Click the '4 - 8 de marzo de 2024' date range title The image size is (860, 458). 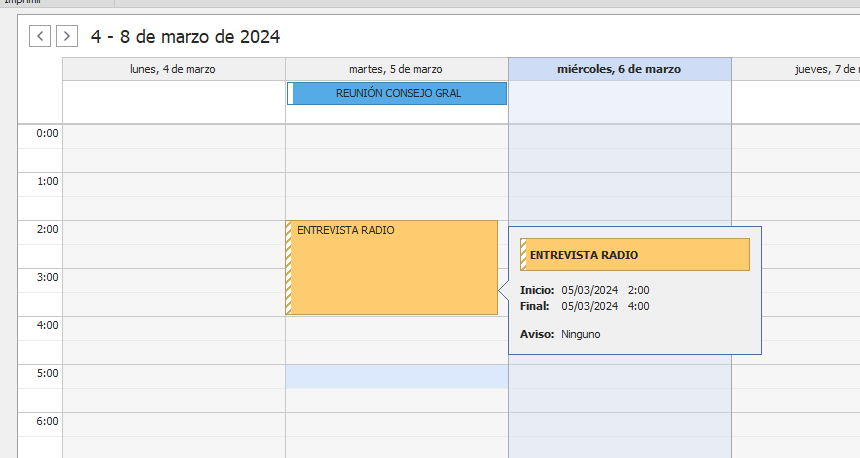(x=185, y=37)
